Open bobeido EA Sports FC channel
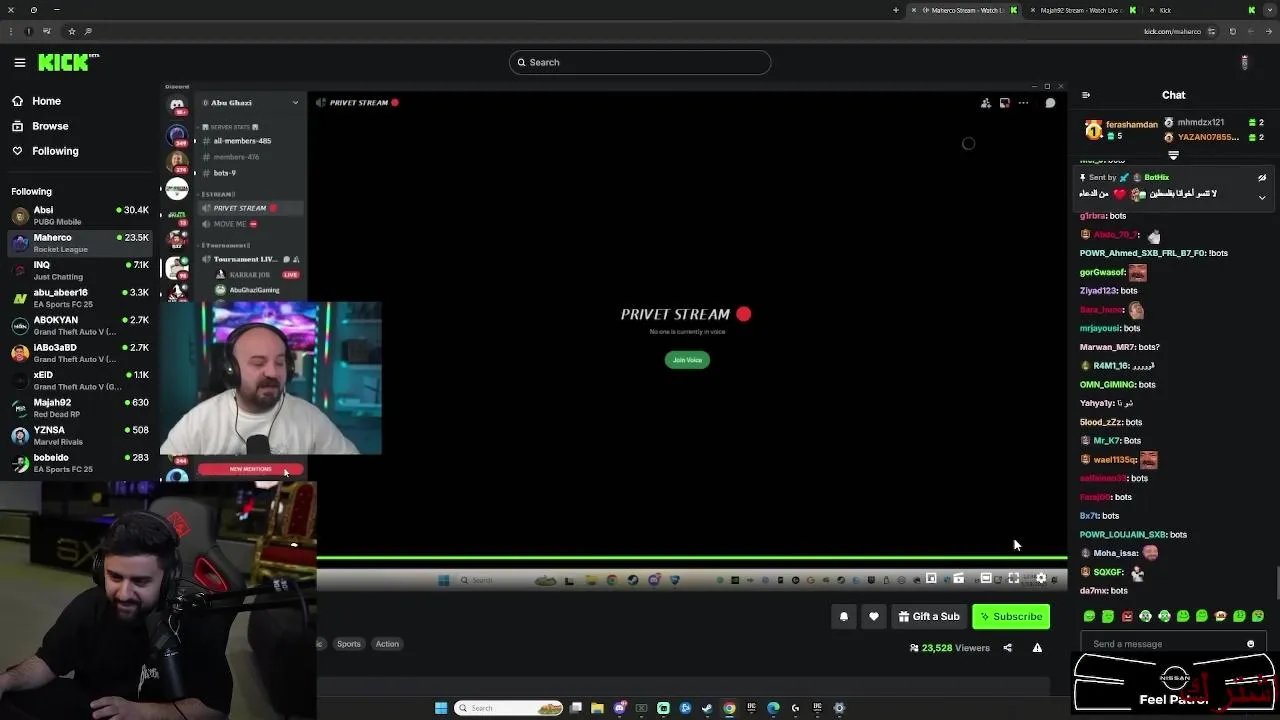The height and width of the screenshot is (720, 1280). 80,463
